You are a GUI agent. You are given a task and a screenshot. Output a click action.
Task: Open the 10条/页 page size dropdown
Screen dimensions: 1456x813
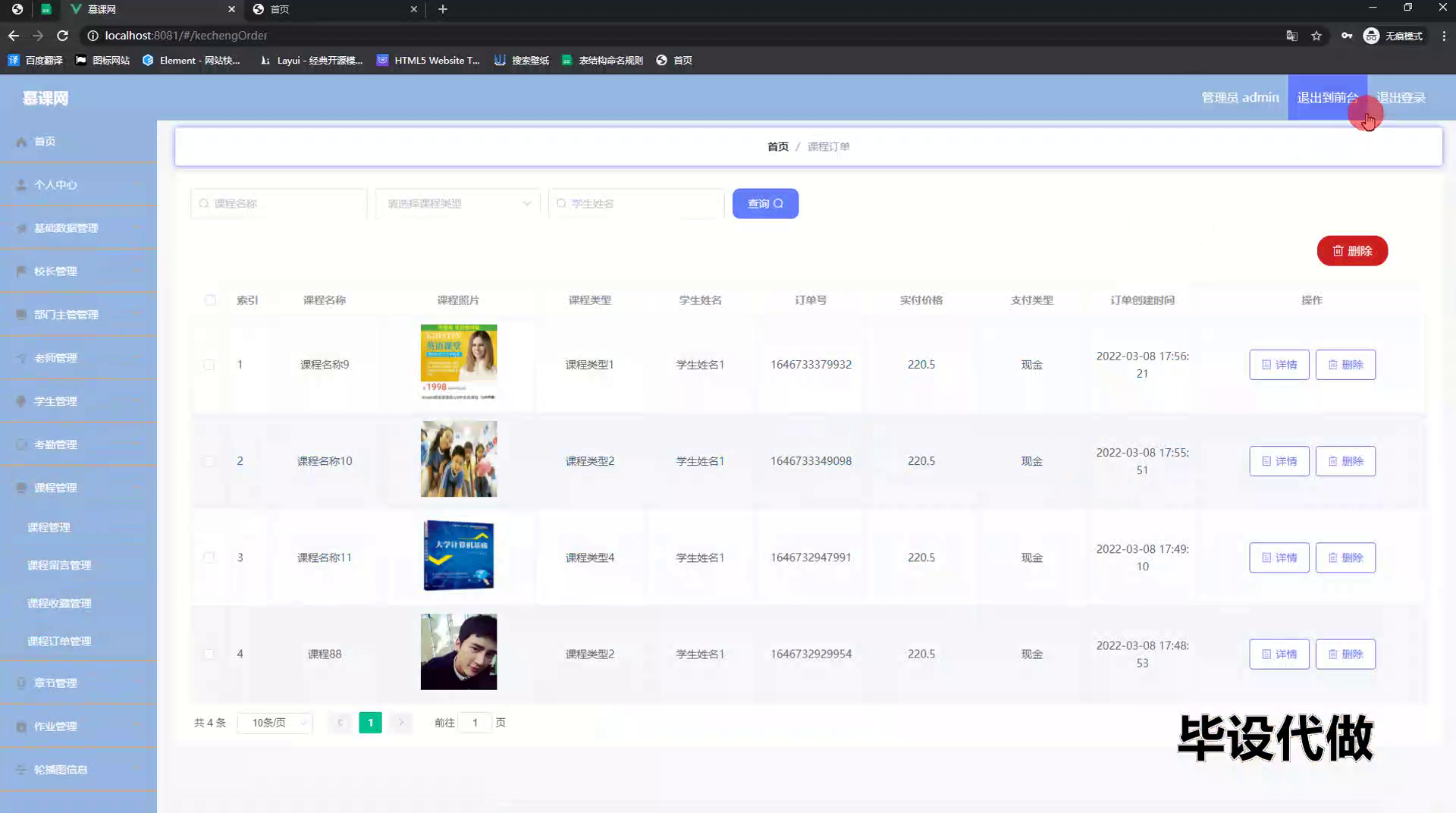pyautogui.click(x=275, y=722)
